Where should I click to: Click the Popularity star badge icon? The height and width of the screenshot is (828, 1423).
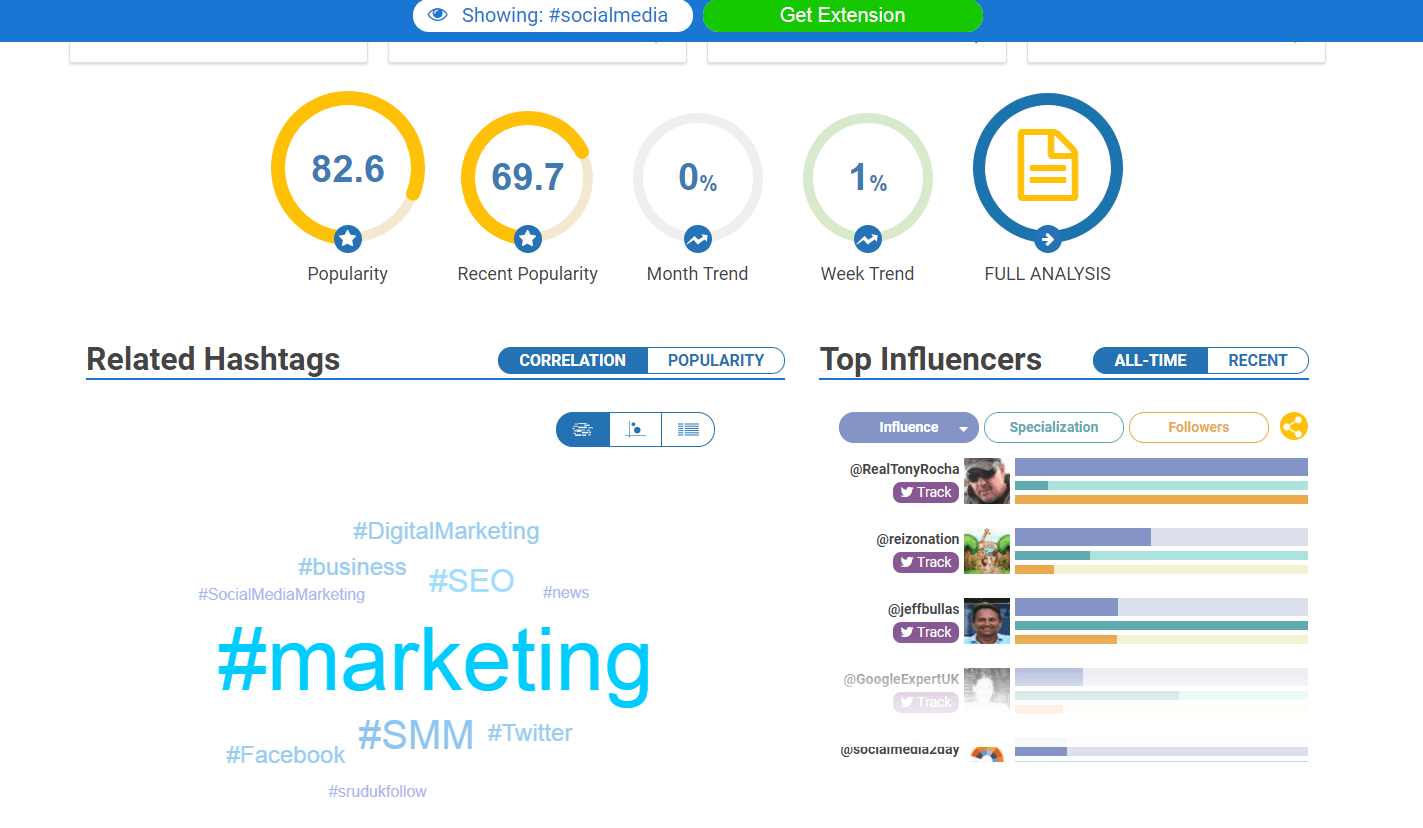pyautogui.click(x=347, y=239)
